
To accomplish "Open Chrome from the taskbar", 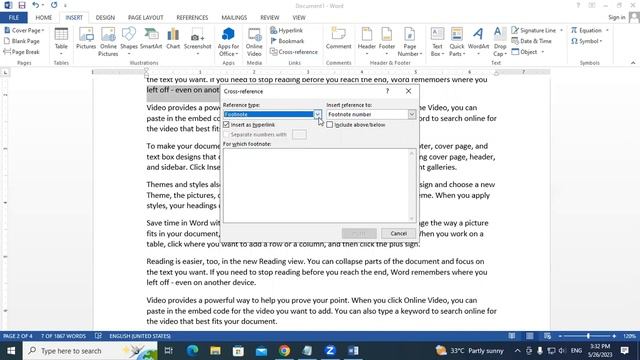I will tap(284, 351).
